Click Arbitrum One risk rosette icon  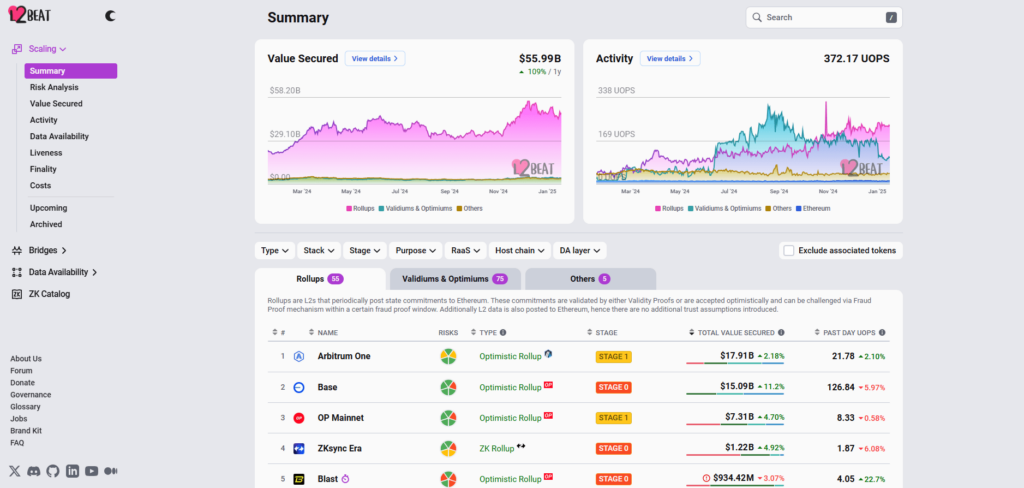pyautogui.click(x=448, y=357)
